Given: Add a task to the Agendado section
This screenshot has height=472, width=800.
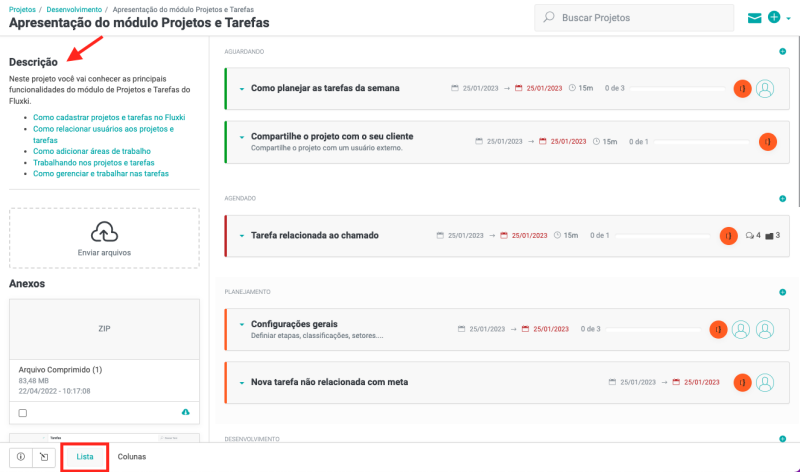Looking at the screenshot, I should coord(782,198).
